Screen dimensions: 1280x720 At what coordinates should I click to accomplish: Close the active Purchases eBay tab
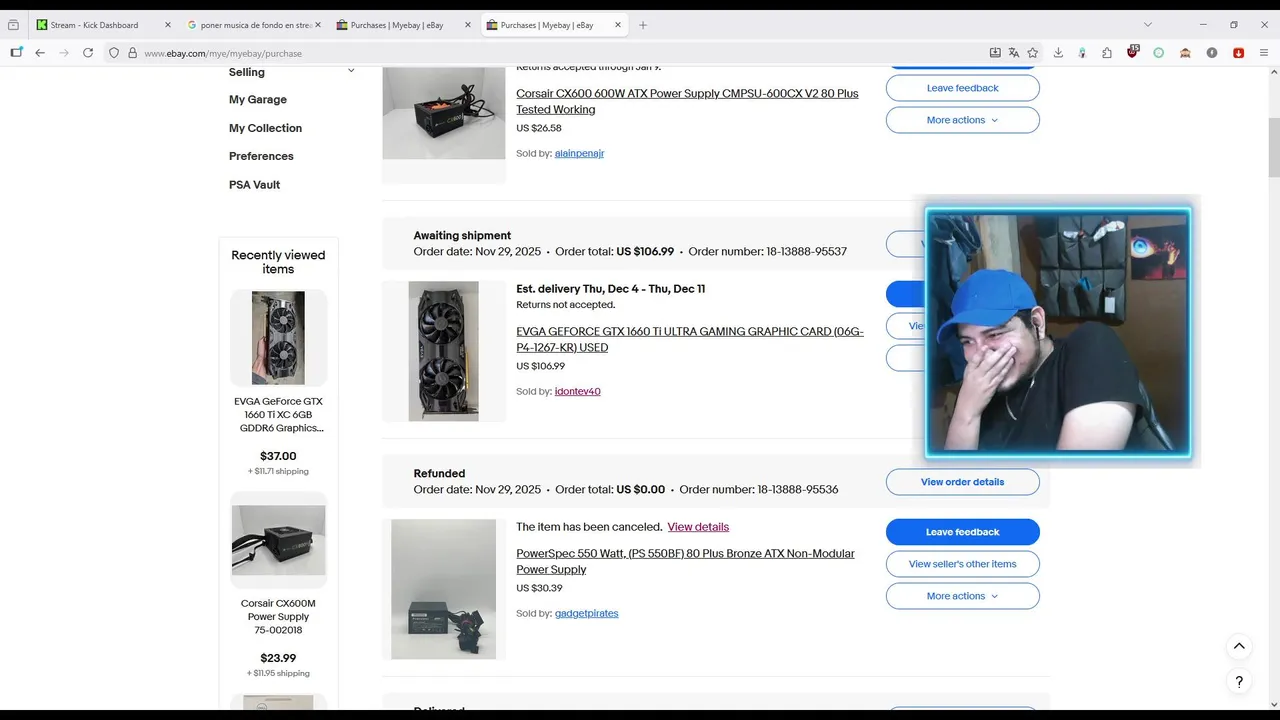click(x=619, y=25)
